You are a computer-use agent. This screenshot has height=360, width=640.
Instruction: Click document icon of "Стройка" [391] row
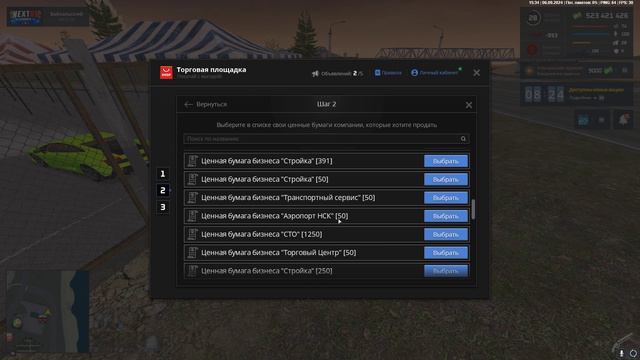(192, 161)
